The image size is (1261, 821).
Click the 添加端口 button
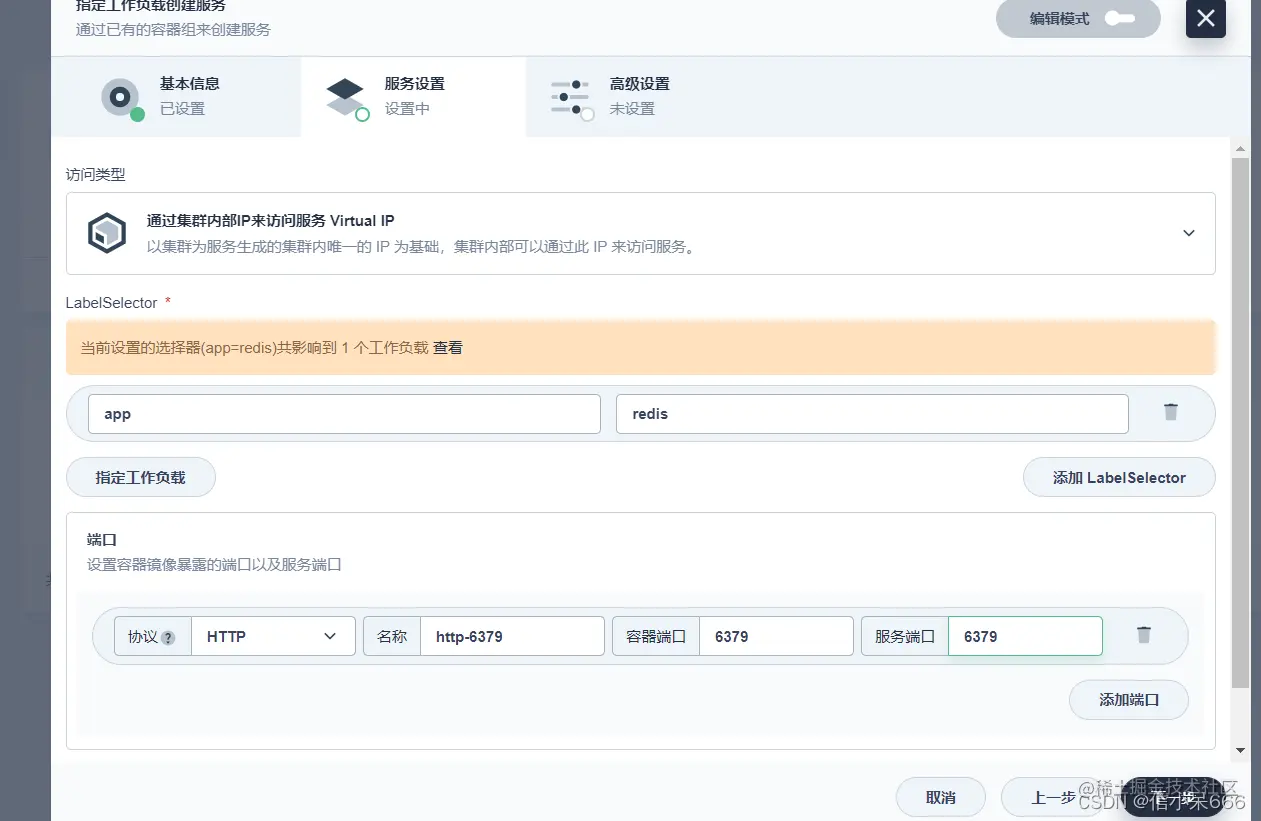click(x=1129, y=699)
